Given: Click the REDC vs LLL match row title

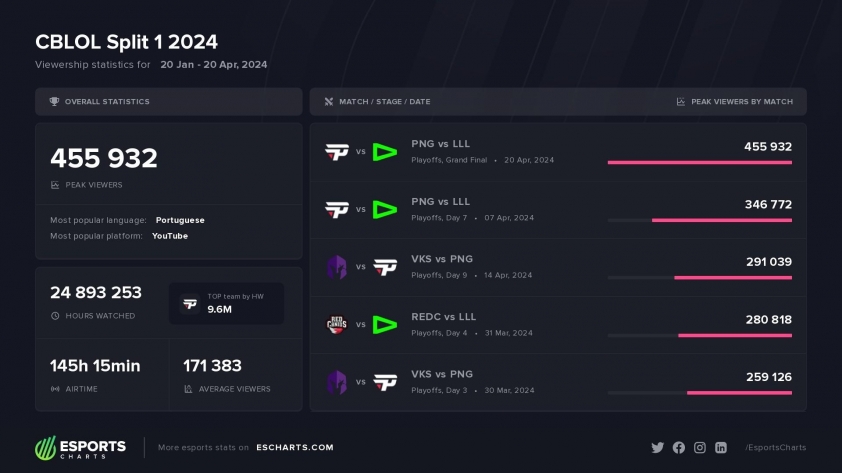Looking at the screenshot, I should coord(444,317).
